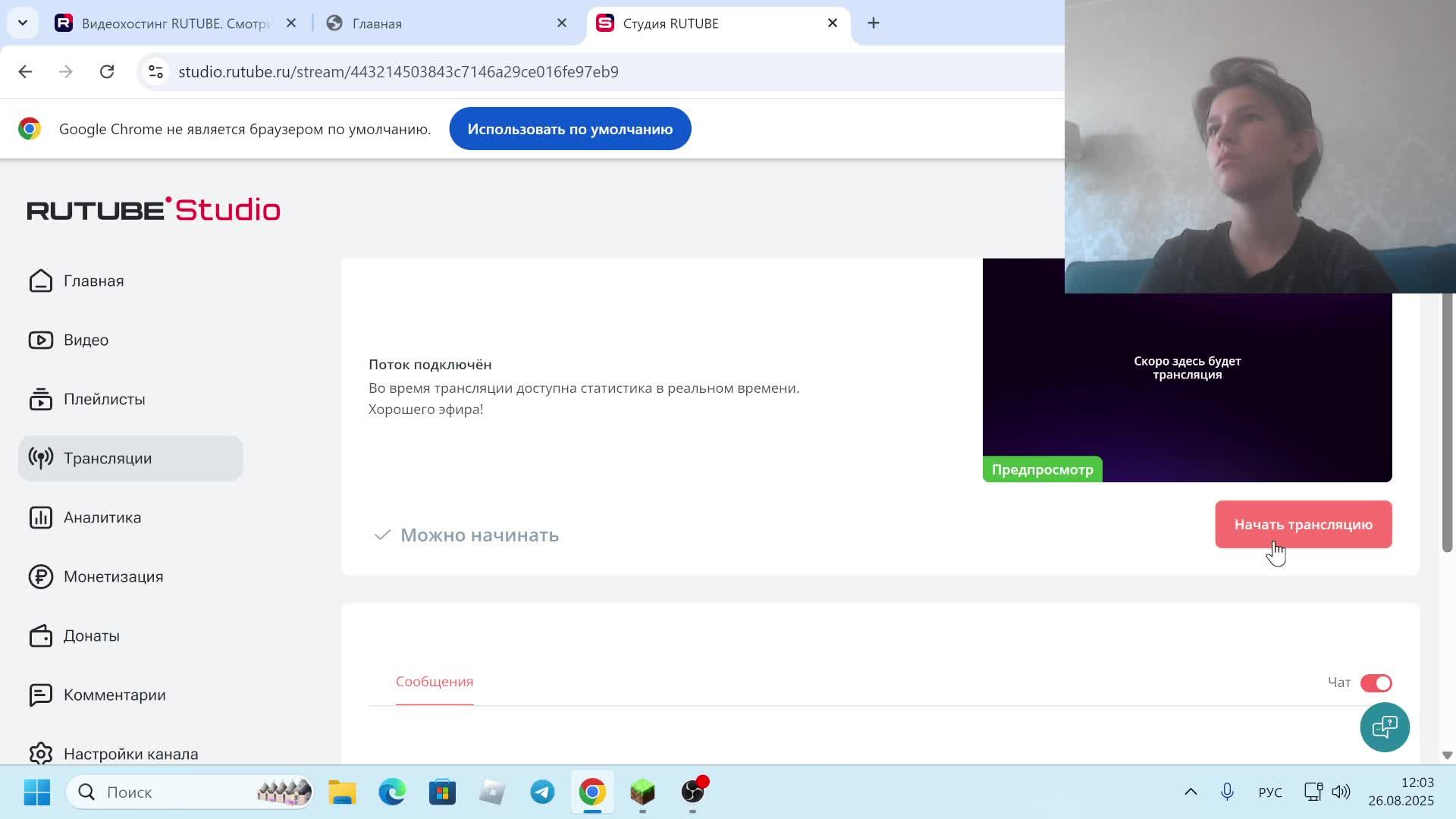Viewport: 1456px width, 819px height.
Task: Open the Комментарии comments icon
Action: 41,695
